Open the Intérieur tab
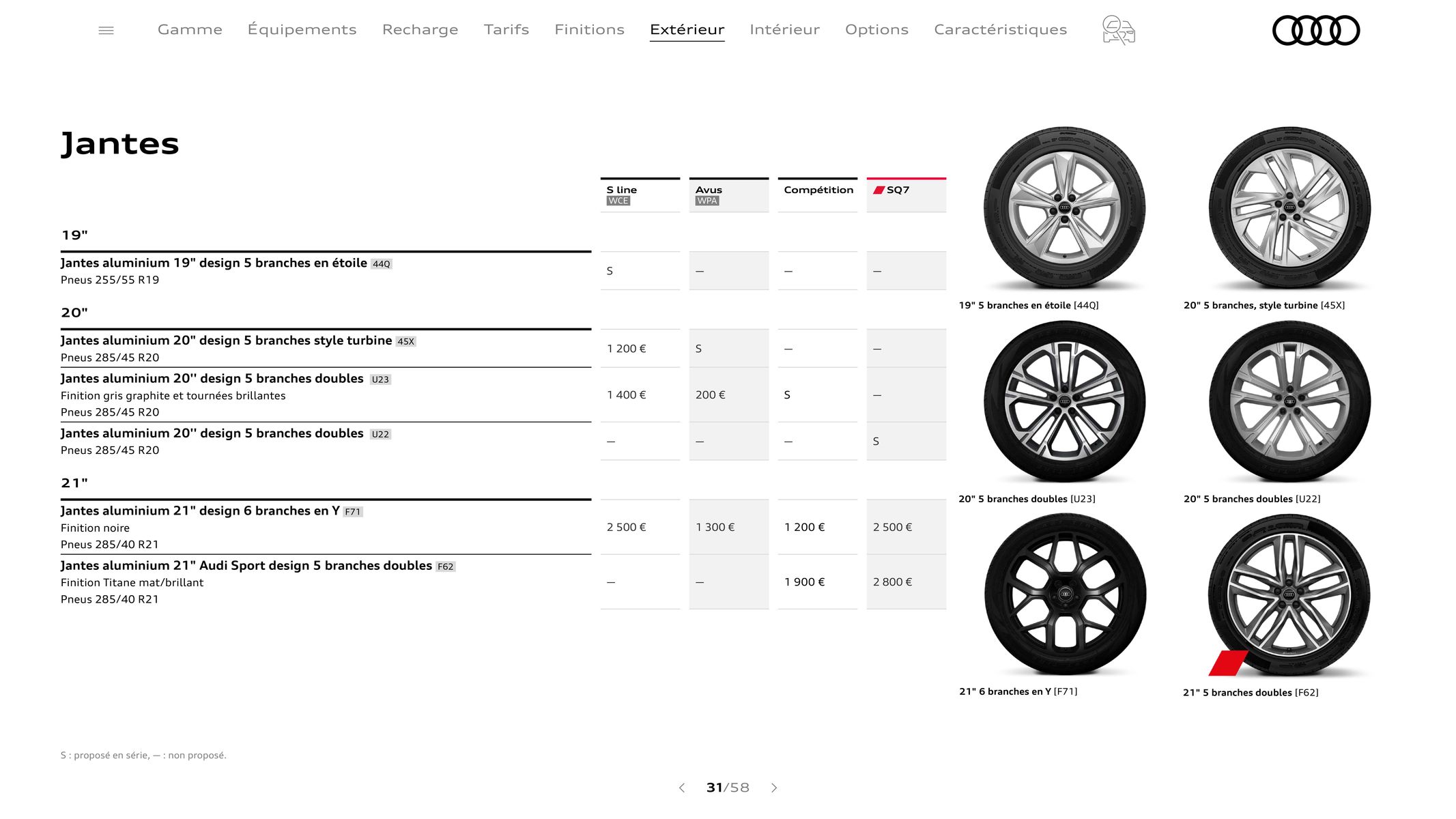The height and width of the screenshot is (819, 1456). pyautogui.click(x=784, y=29)
